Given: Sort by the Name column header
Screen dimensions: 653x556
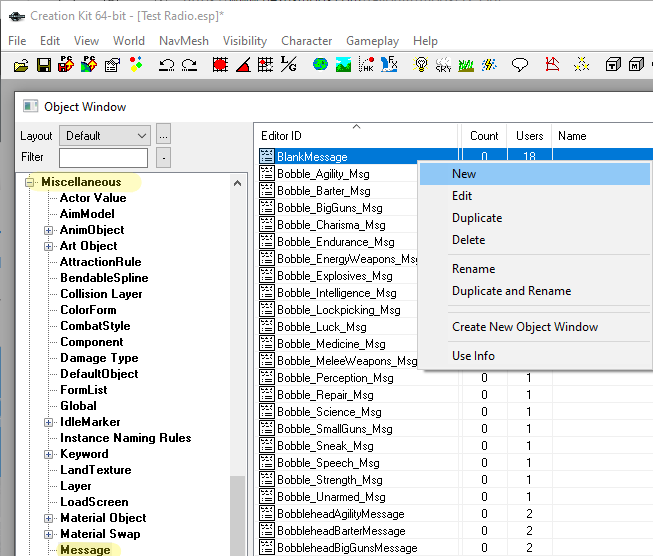Looking at the screenshot, I should [x=603, y=136].
